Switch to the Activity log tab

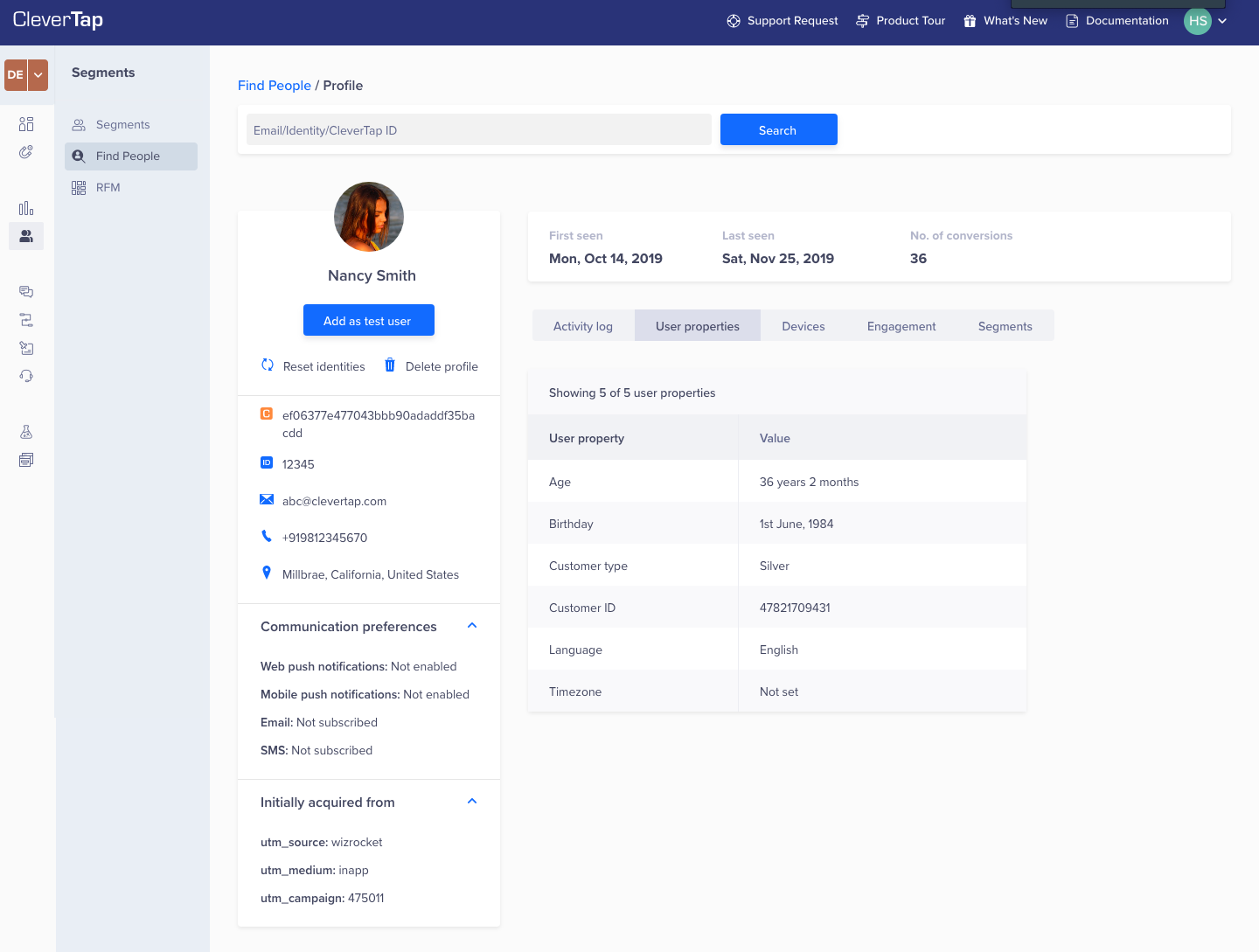pyautogui.click(x=583, y=326)
